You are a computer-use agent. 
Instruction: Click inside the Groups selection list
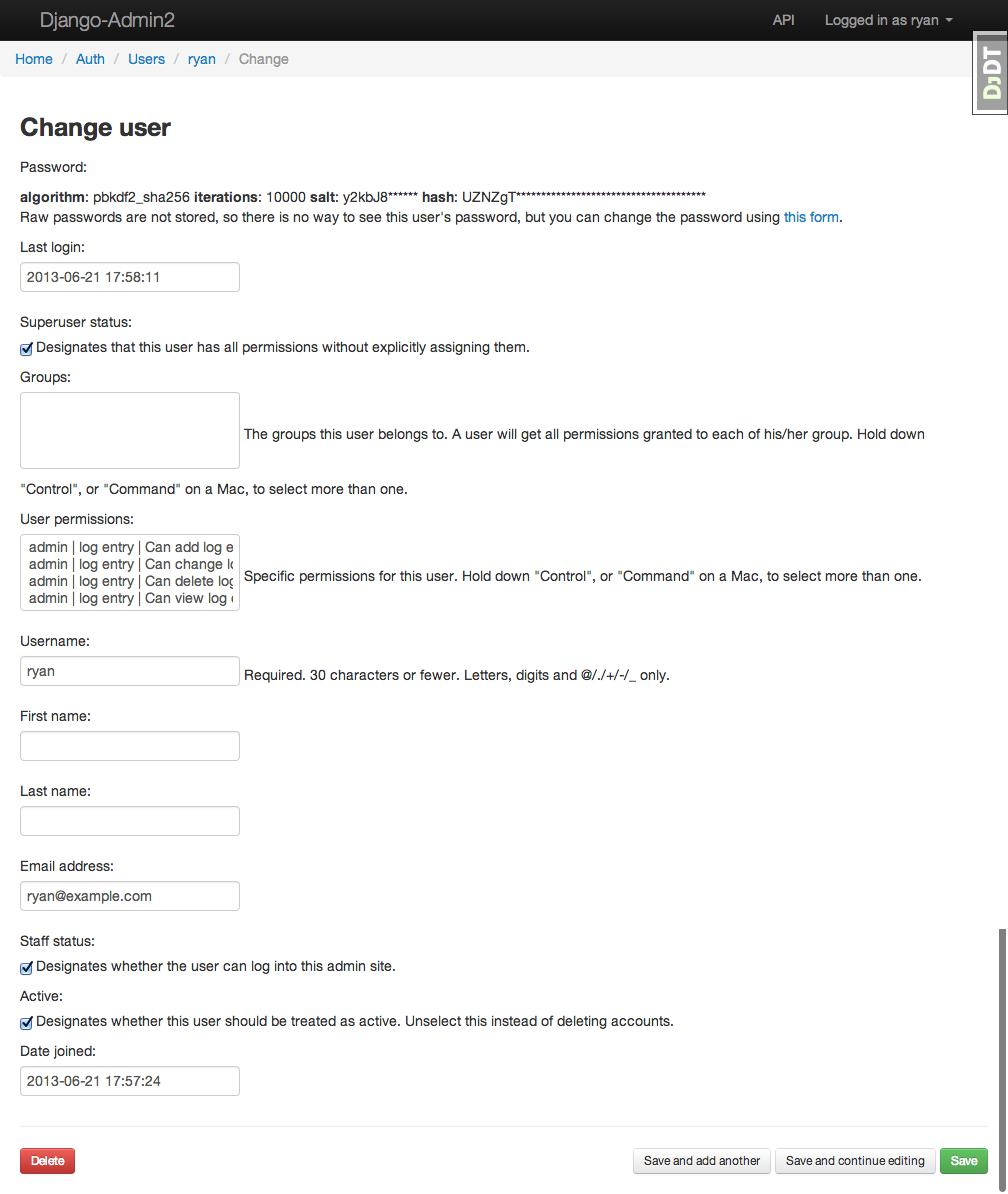pyautogui.click(x=130, y=430)
